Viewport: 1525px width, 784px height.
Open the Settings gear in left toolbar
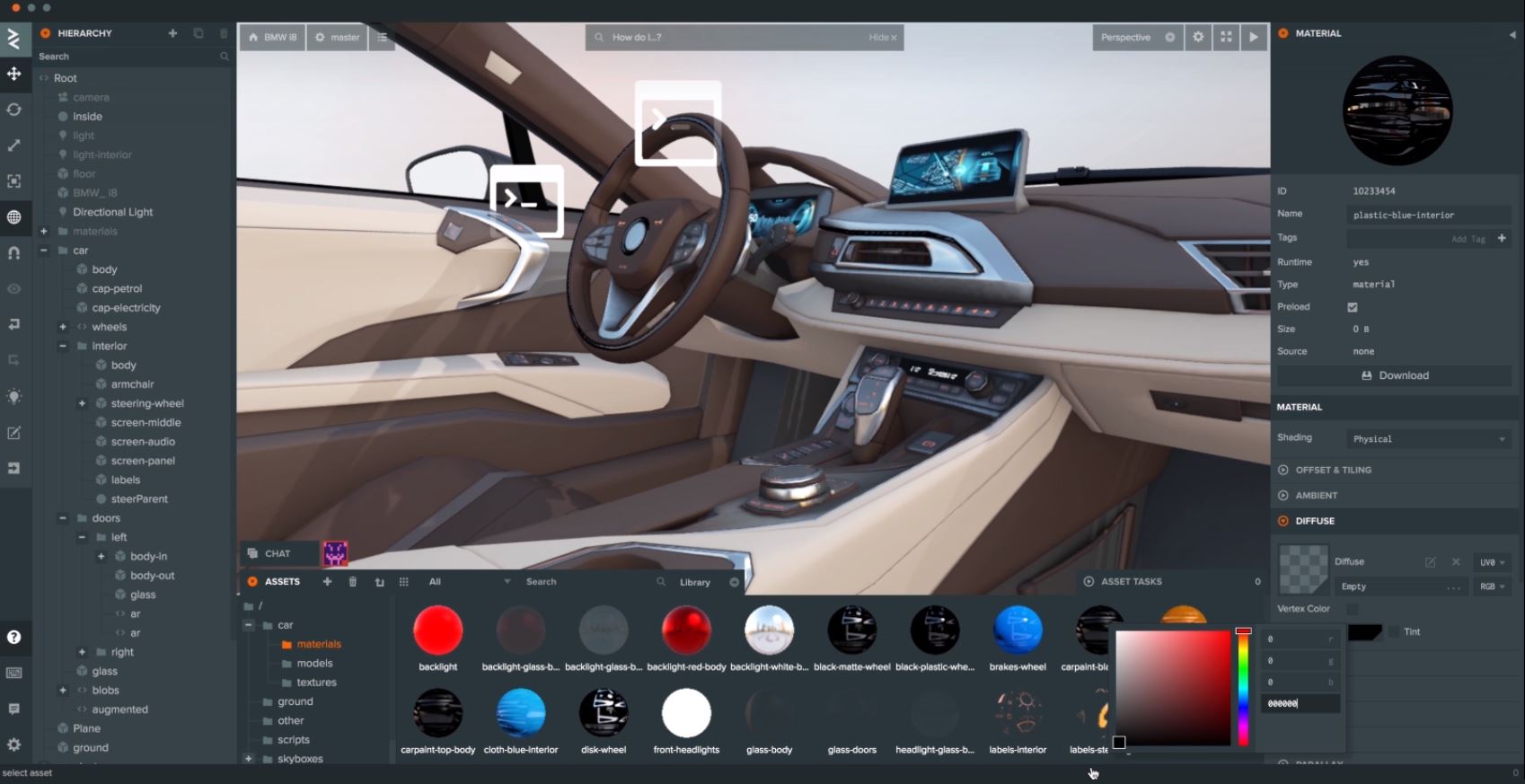tap(13, 744)
